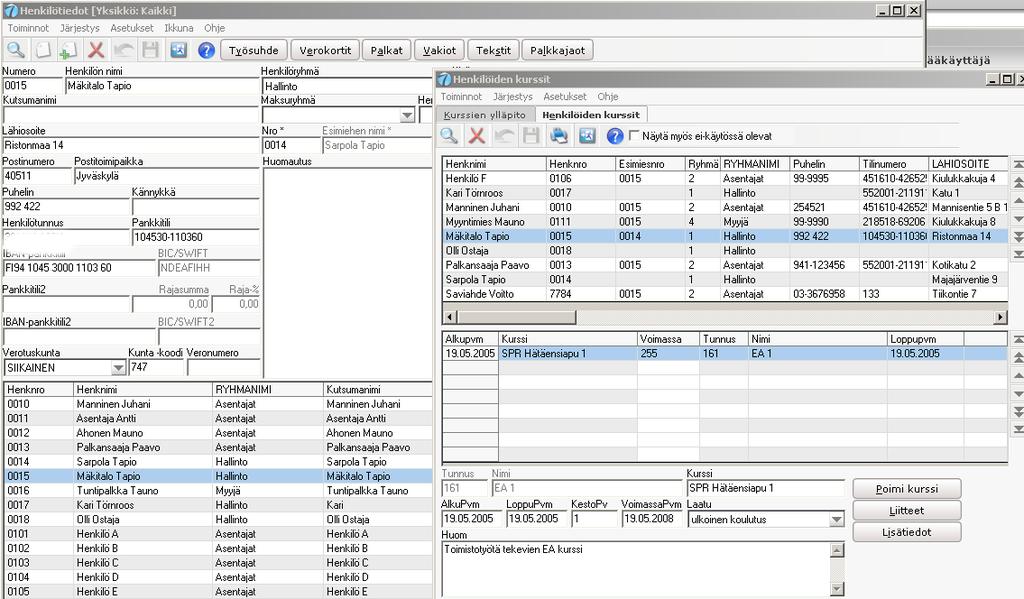Viewport: 1024px width, 599px height.
Task: Click the Palkkajaot button
Action: coord(558,50)
